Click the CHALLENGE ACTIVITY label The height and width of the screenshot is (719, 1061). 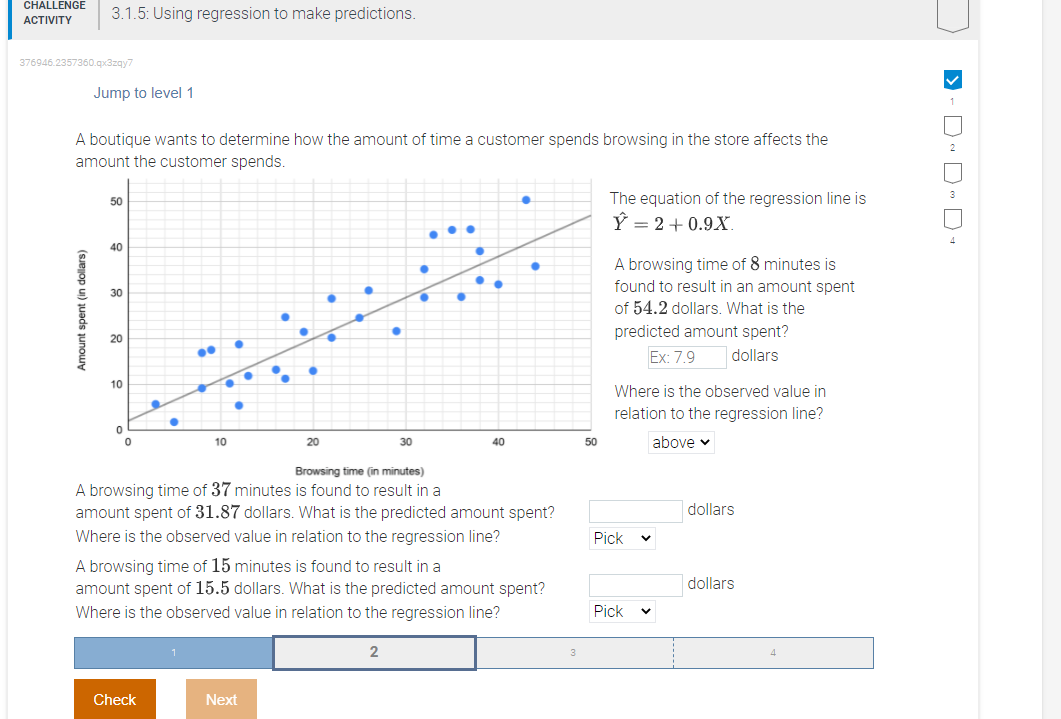[54, 13]
